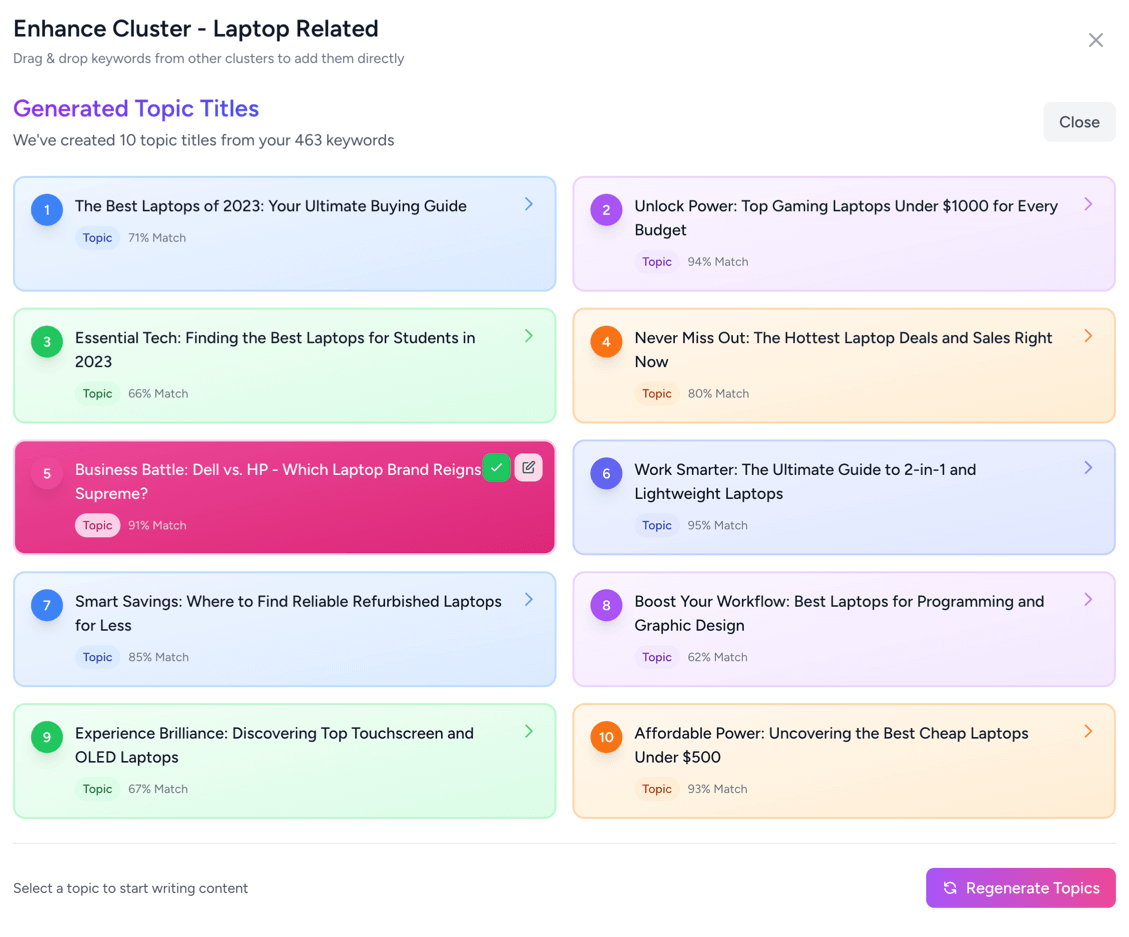Click the purple number 2 badge
The width and height of the screenshot is (1129, 937).
(x=606, y=210)
